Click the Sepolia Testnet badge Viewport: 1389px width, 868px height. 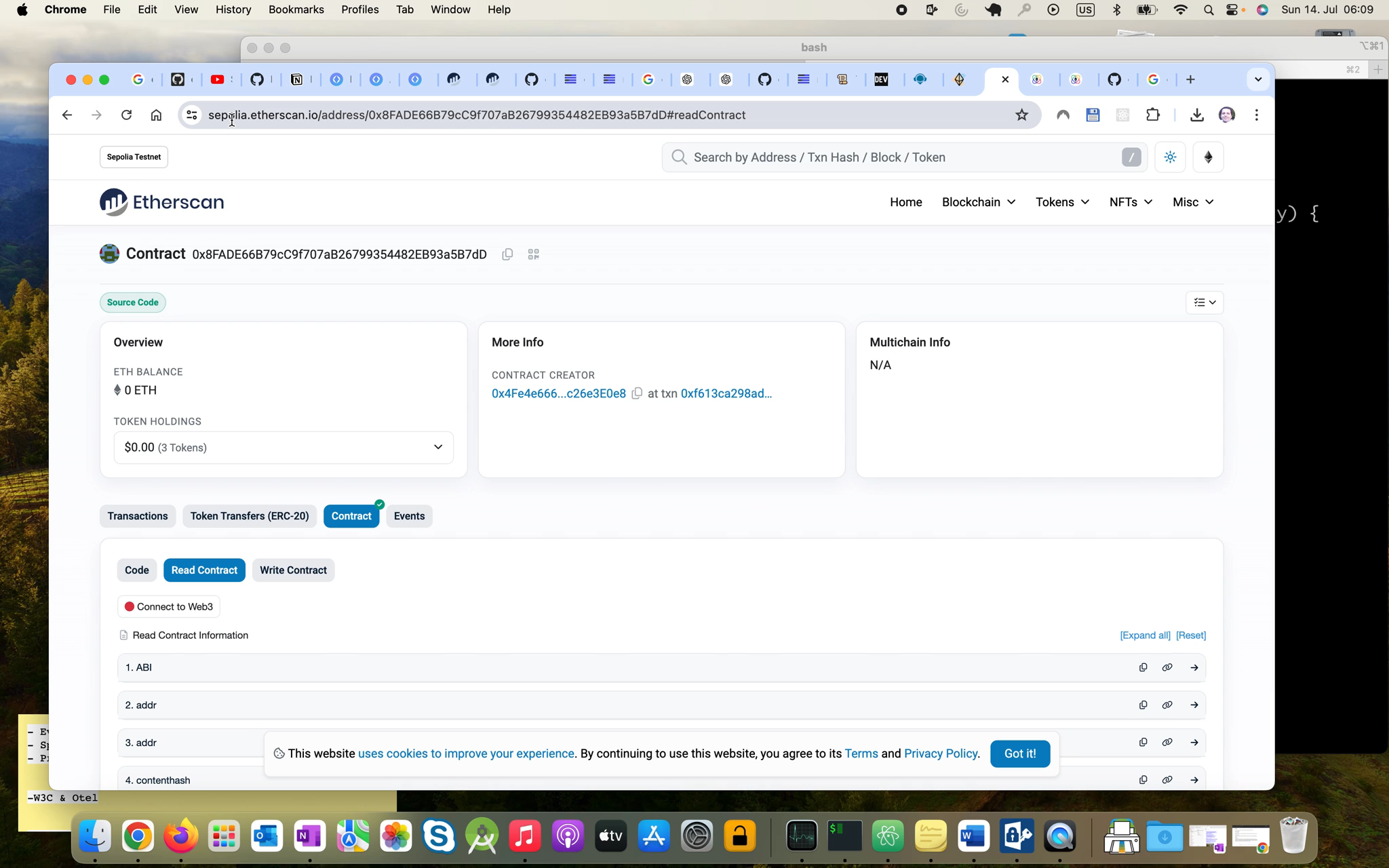tap(134, 157)
